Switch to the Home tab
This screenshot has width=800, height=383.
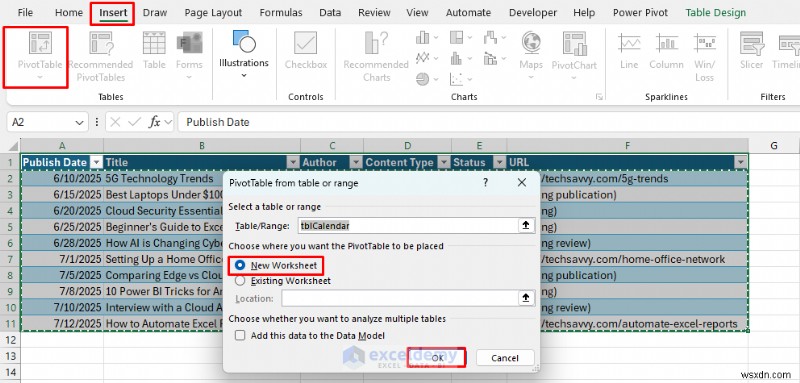[68, 13]
